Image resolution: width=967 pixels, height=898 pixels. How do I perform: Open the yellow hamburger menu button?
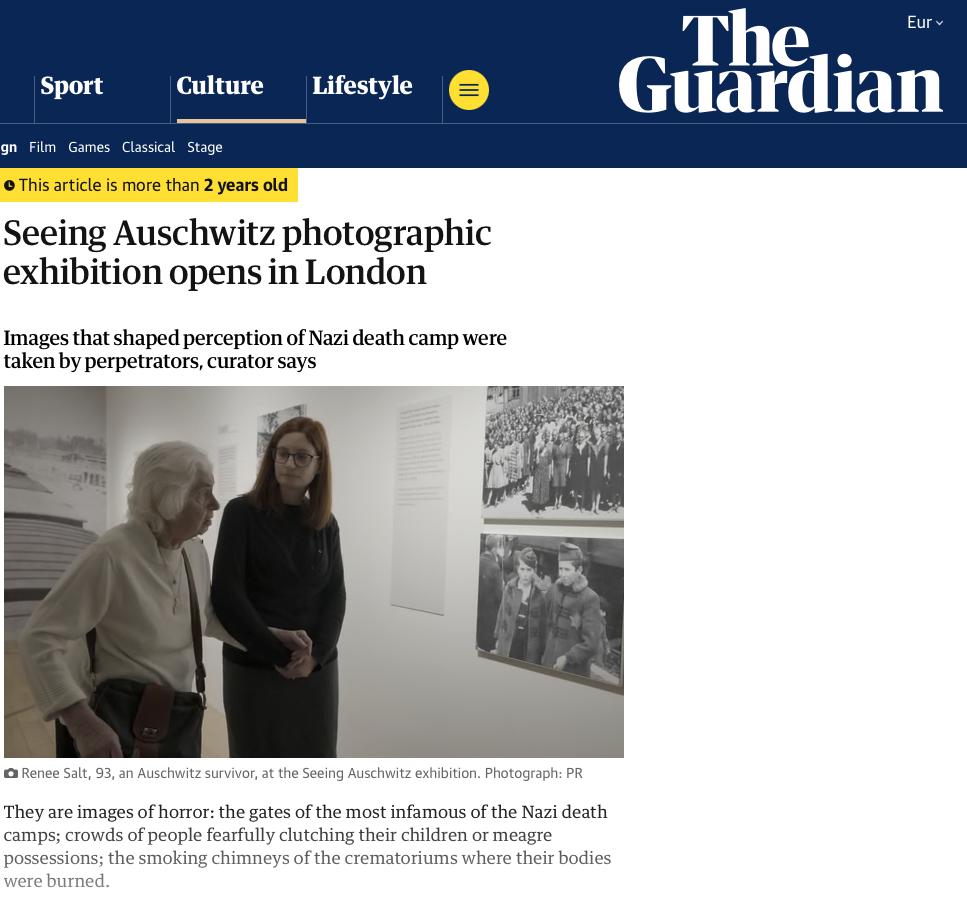pyautogui.click(x=469, y=90)
